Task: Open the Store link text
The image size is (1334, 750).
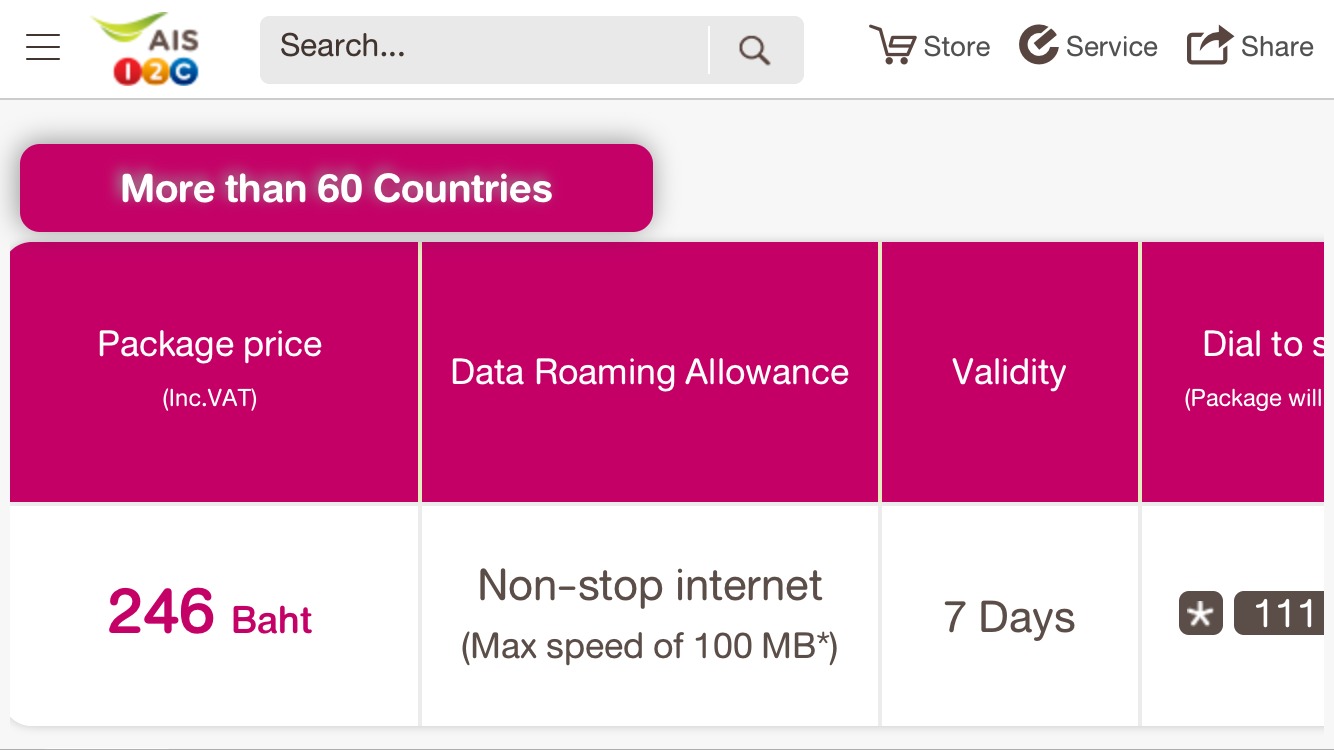Action: click(957, 47)
